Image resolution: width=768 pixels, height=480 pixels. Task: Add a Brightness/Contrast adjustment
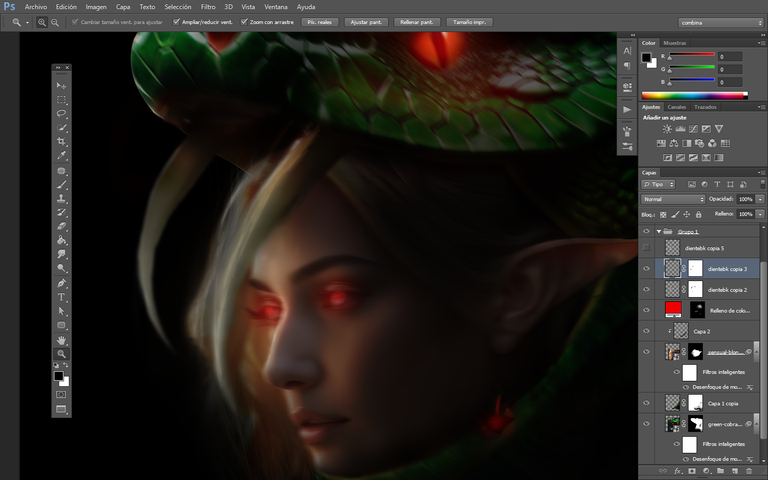point(667,129)
